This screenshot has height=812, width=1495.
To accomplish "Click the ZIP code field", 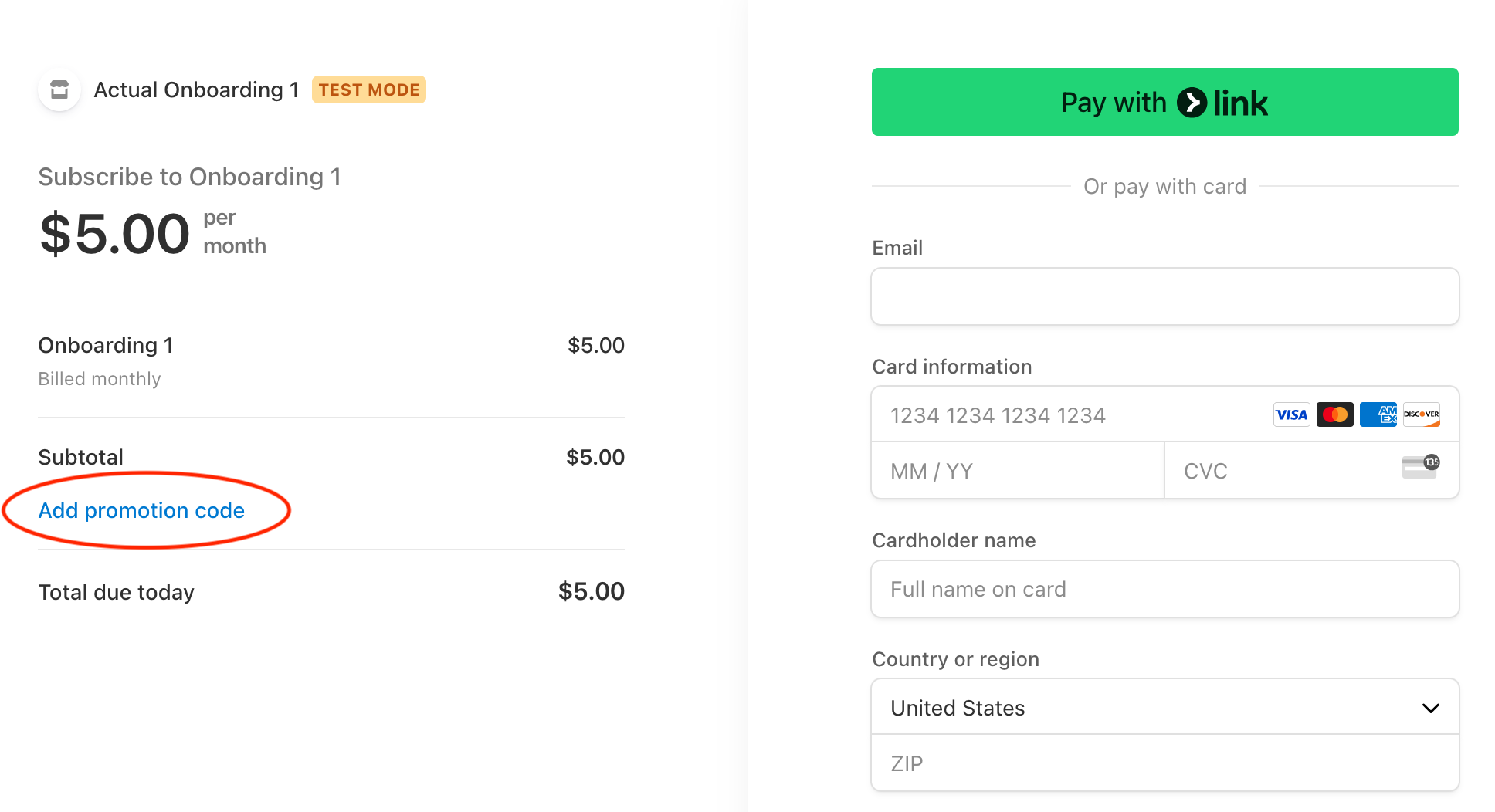I will (x=1164, y=763).
